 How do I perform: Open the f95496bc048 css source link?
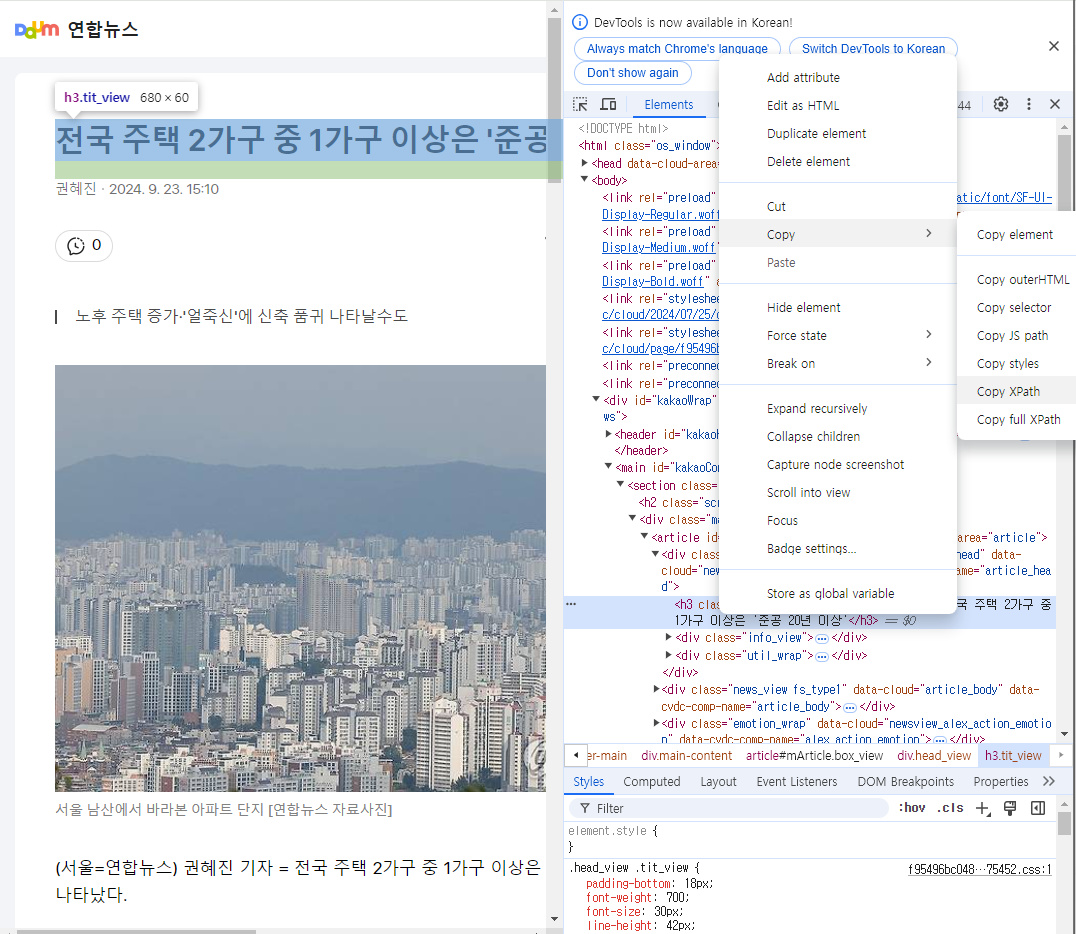[x=980, y=869]
